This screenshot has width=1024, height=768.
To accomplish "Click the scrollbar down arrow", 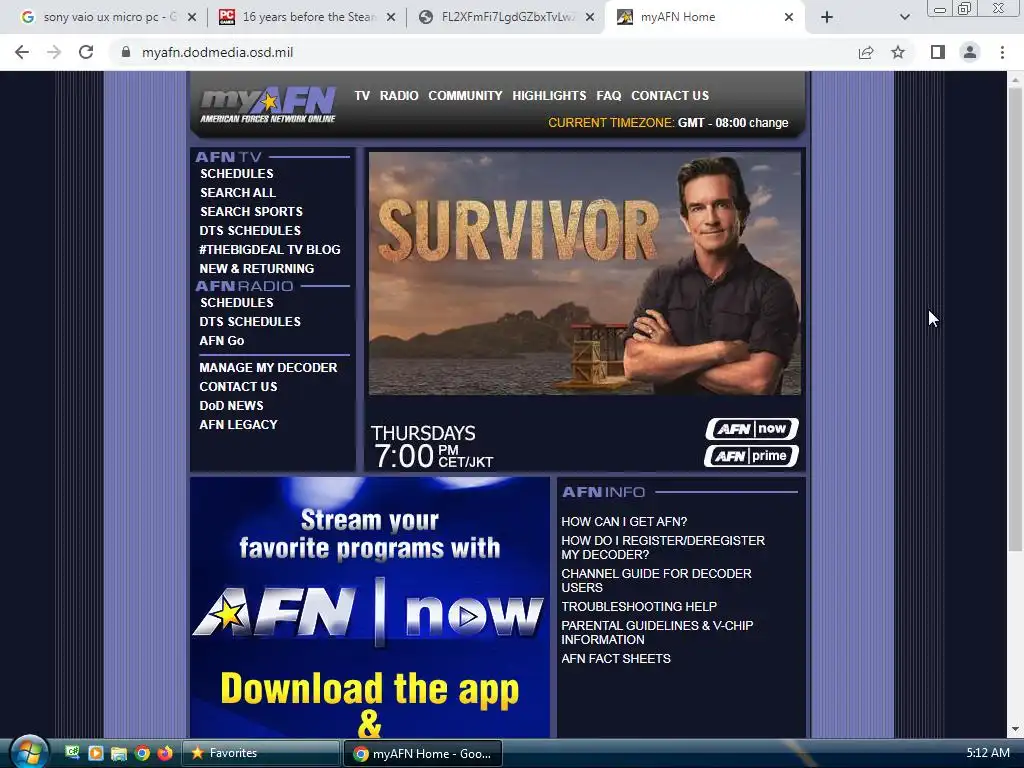I will (1015, 729).
